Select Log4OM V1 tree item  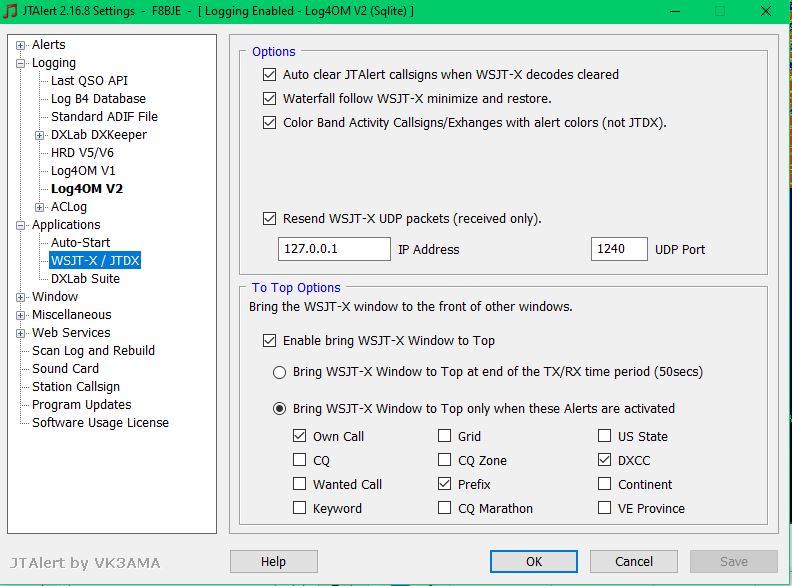(x=83, y=171)
